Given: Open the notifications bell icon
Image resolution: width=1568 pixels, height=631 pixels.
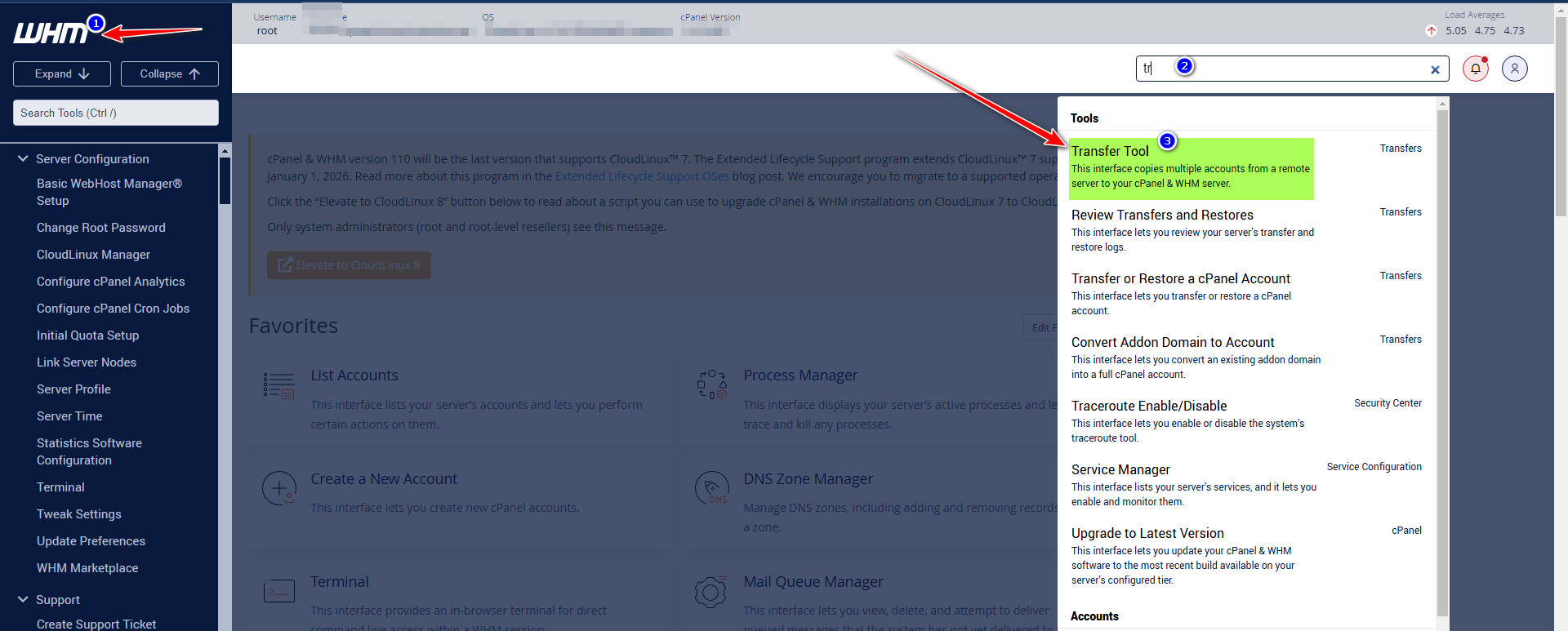Looking at the screenshot, I should coord(1475,69).
